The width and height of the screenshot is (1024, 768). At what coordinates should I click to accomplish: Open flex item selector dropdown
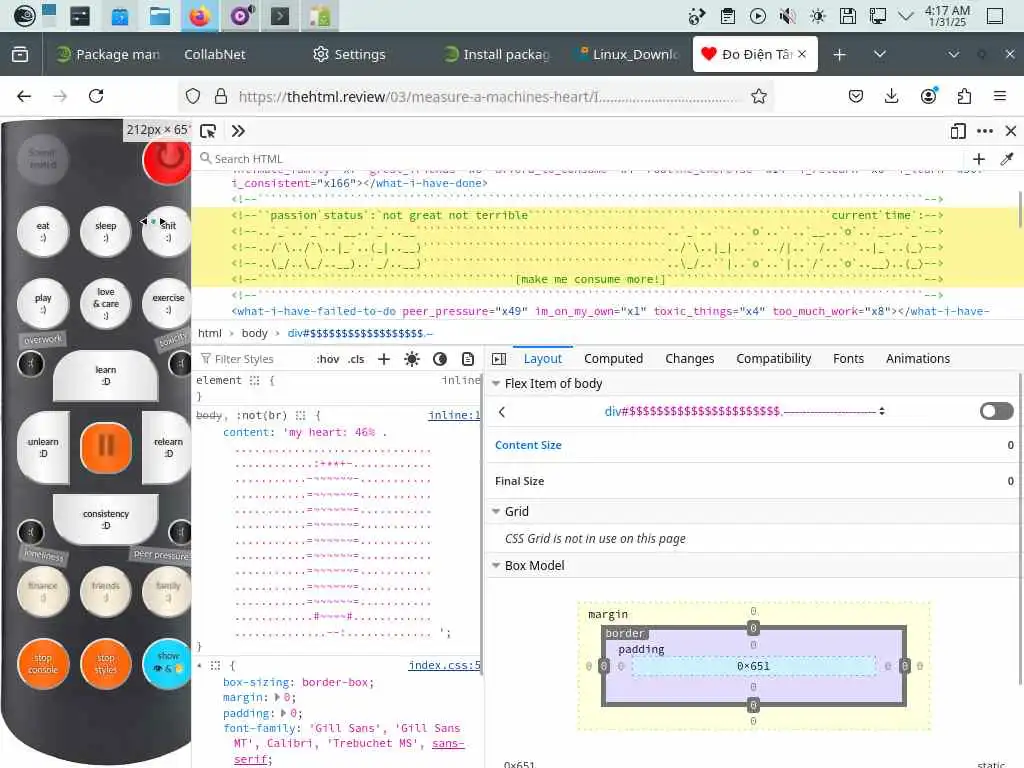coord(744,411)
